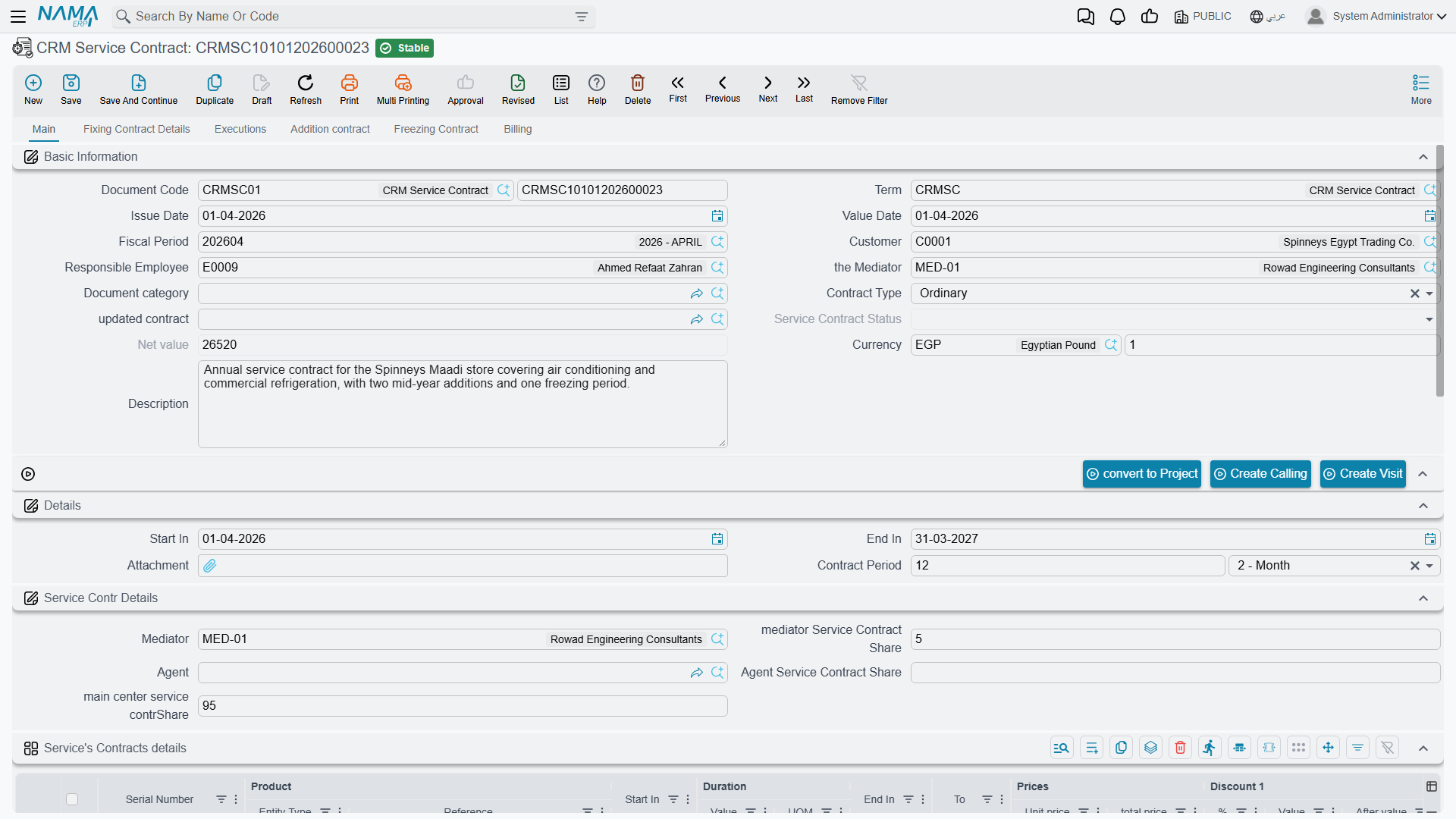
Task: Click the page vertical scrollbar
Action: point(1439,271)
